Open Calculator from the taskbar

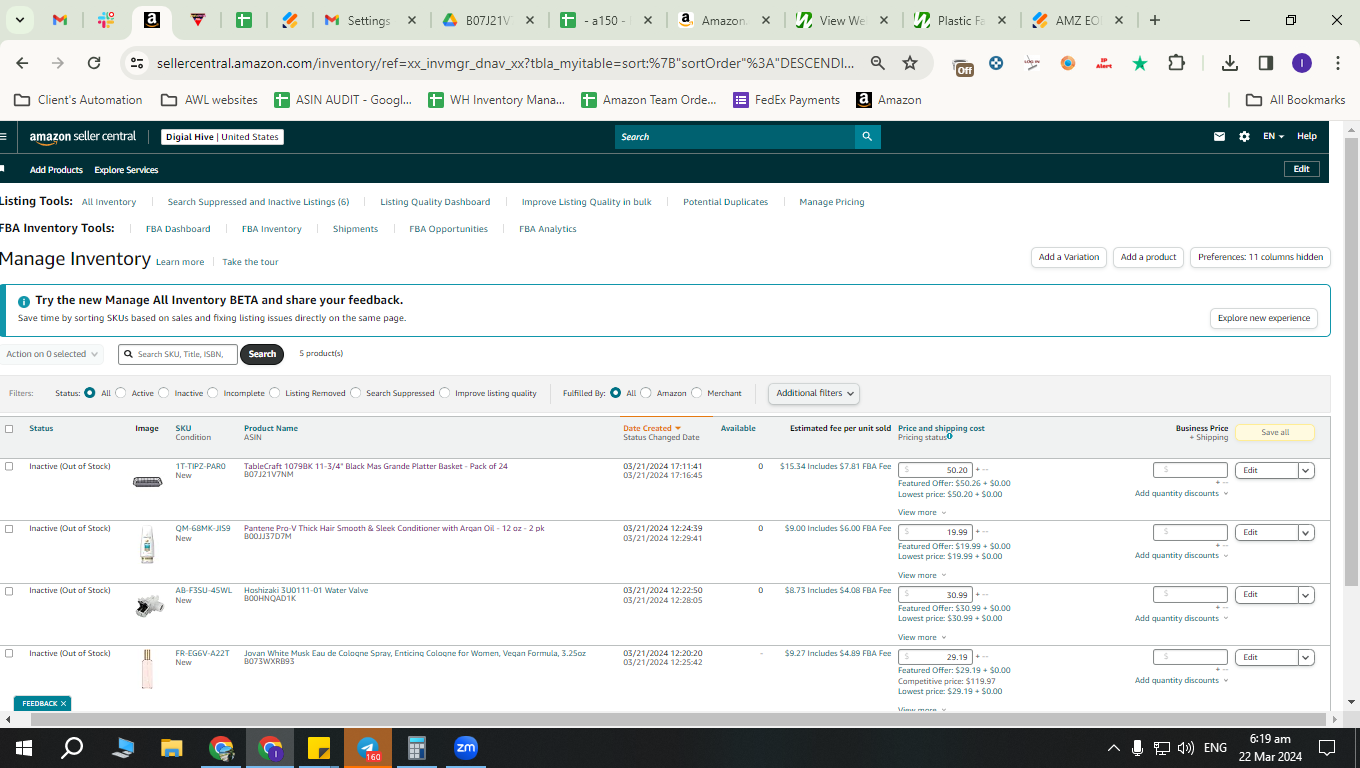[x=417, y=748]
